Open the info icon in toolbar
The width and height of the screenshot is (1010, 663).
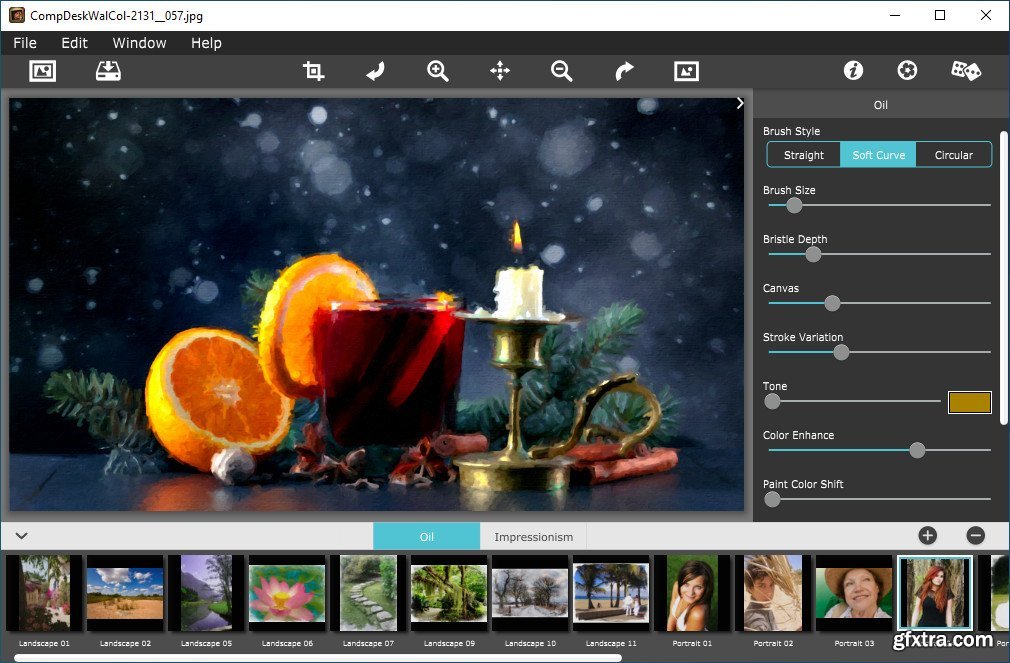[853, 71]
